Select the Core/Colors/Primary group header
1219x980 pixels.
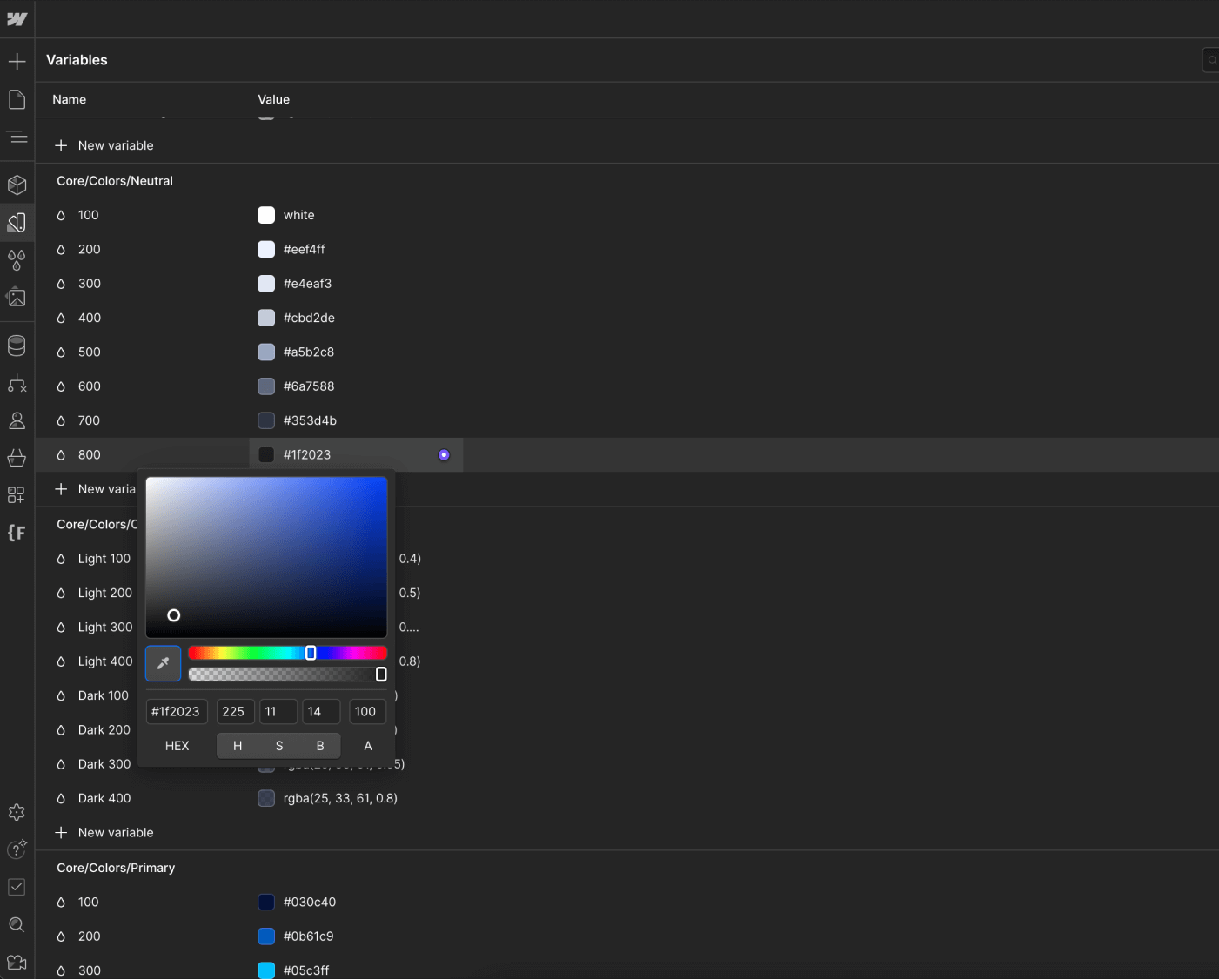(116, 868)
